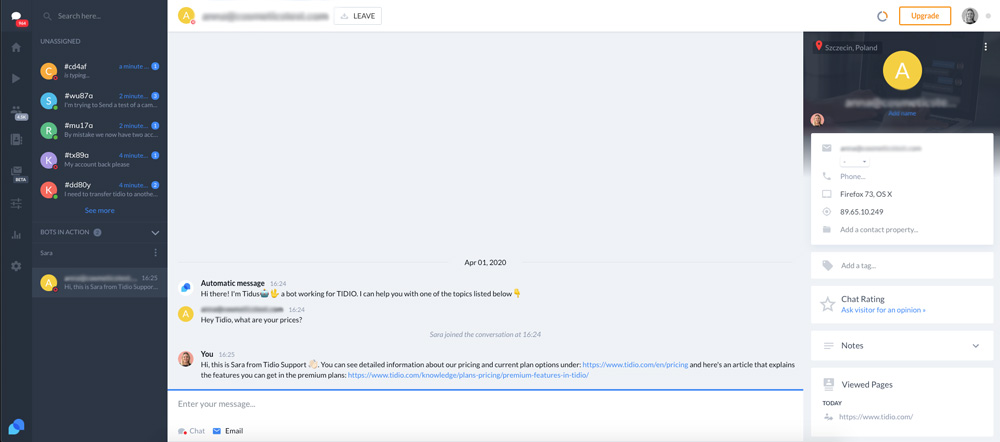Click the Sara avatar next to You
This screenshot has width=1000, height=442.
pyautogui.click(x=185, y=358)
